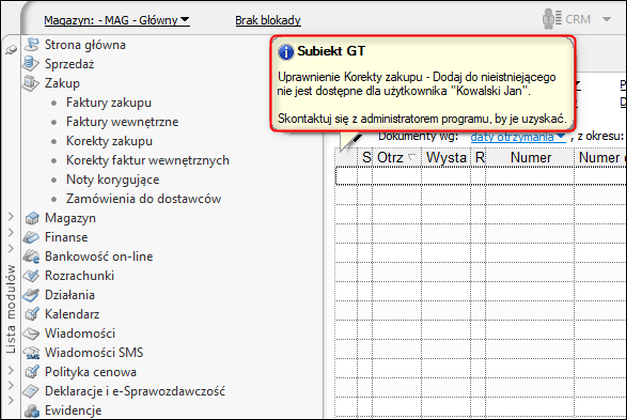Select Faktury zakupu

(x=109, y=102)
